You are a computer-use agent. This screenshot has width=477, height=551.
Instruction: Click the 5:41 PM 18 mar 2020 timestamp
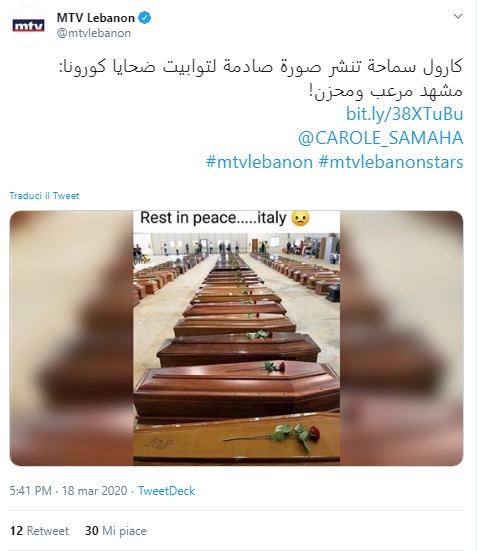[x=68, y=491]
